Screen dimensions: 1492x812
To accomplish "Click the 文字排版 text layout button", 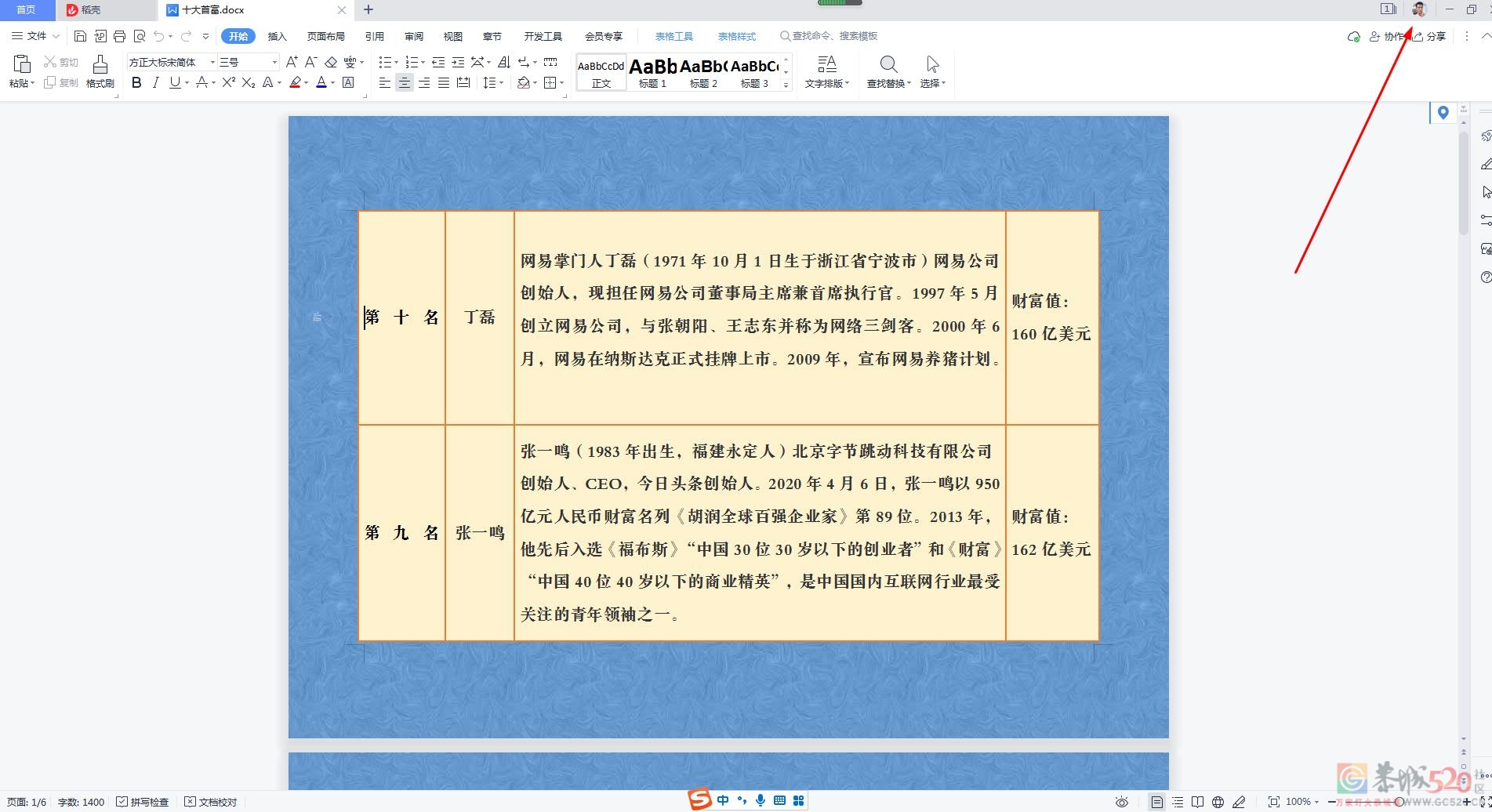I will pyautogui.click(x=827, y=71).
